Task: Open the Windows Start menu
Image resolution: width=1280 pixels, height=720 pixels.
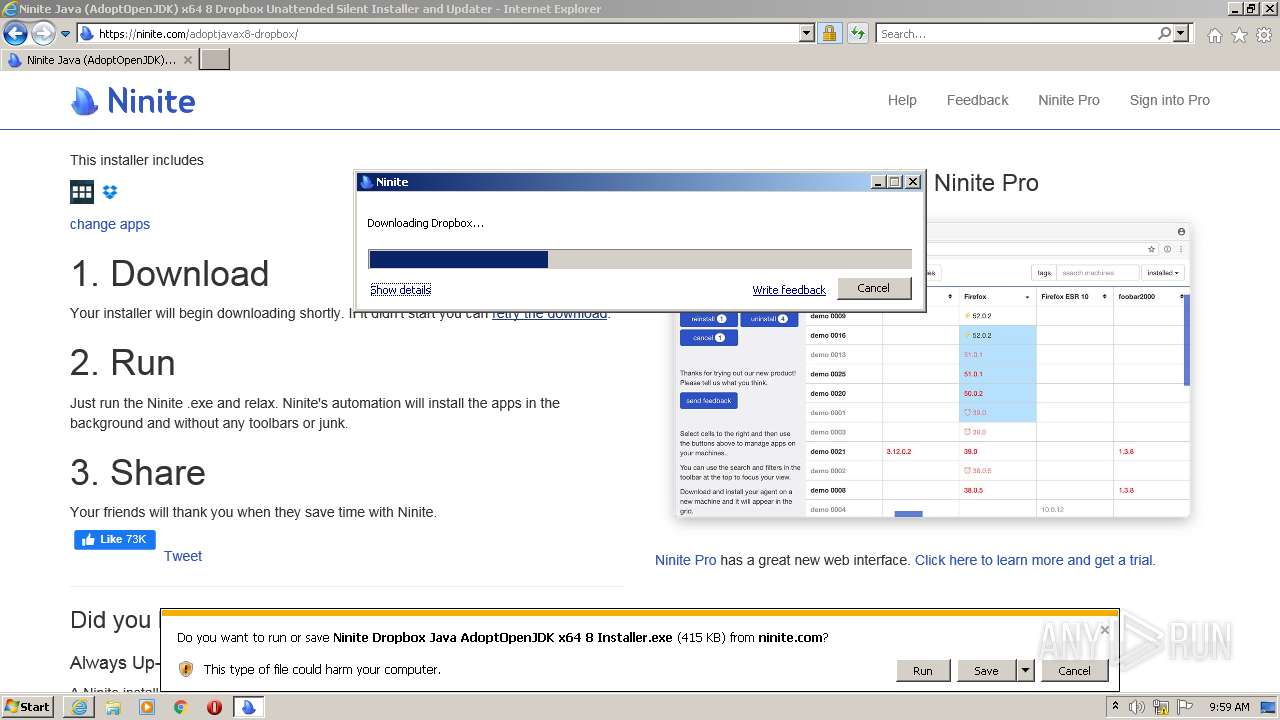Action: click(28, 707)
